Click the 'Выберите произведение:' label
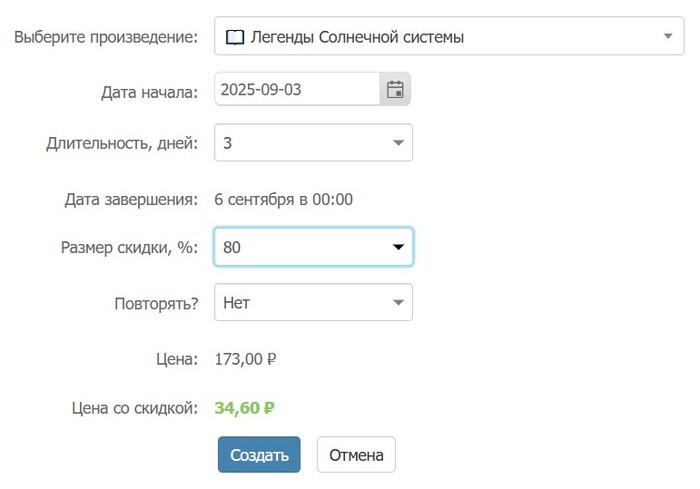Image resolution: width=700 pixels, height=489 pixels. (105, 38)
